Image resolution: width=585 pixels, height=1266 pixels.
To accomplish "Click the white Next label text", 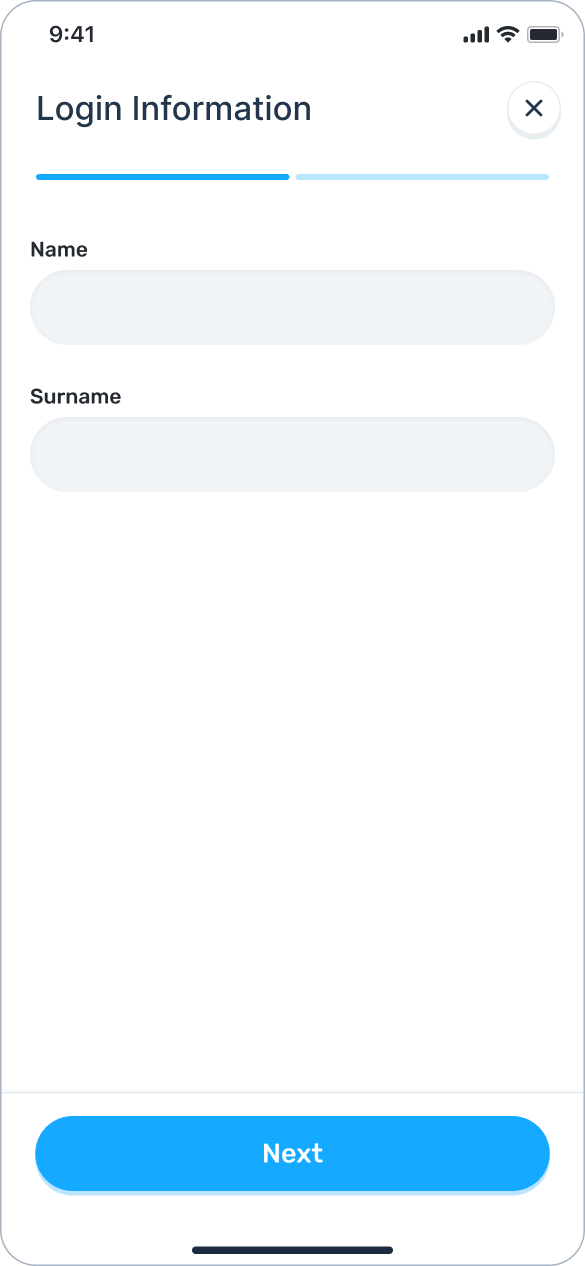I will coord(292,1154).
